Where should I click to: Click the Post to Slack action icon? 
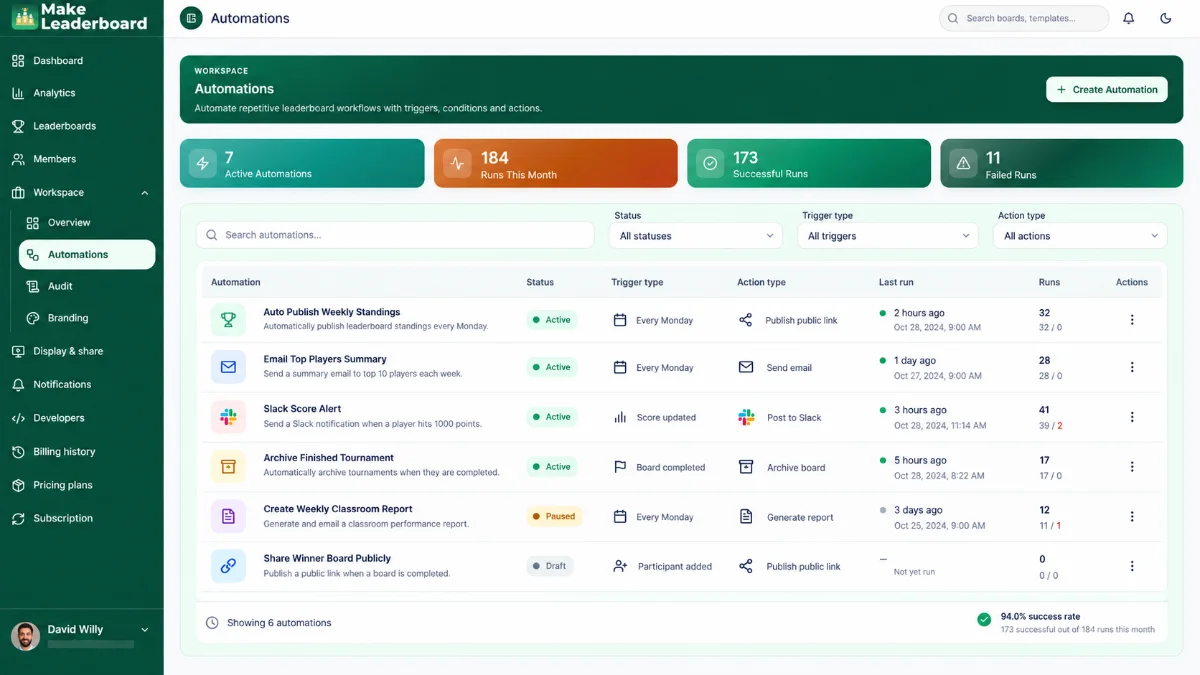[x=746, y=417]
